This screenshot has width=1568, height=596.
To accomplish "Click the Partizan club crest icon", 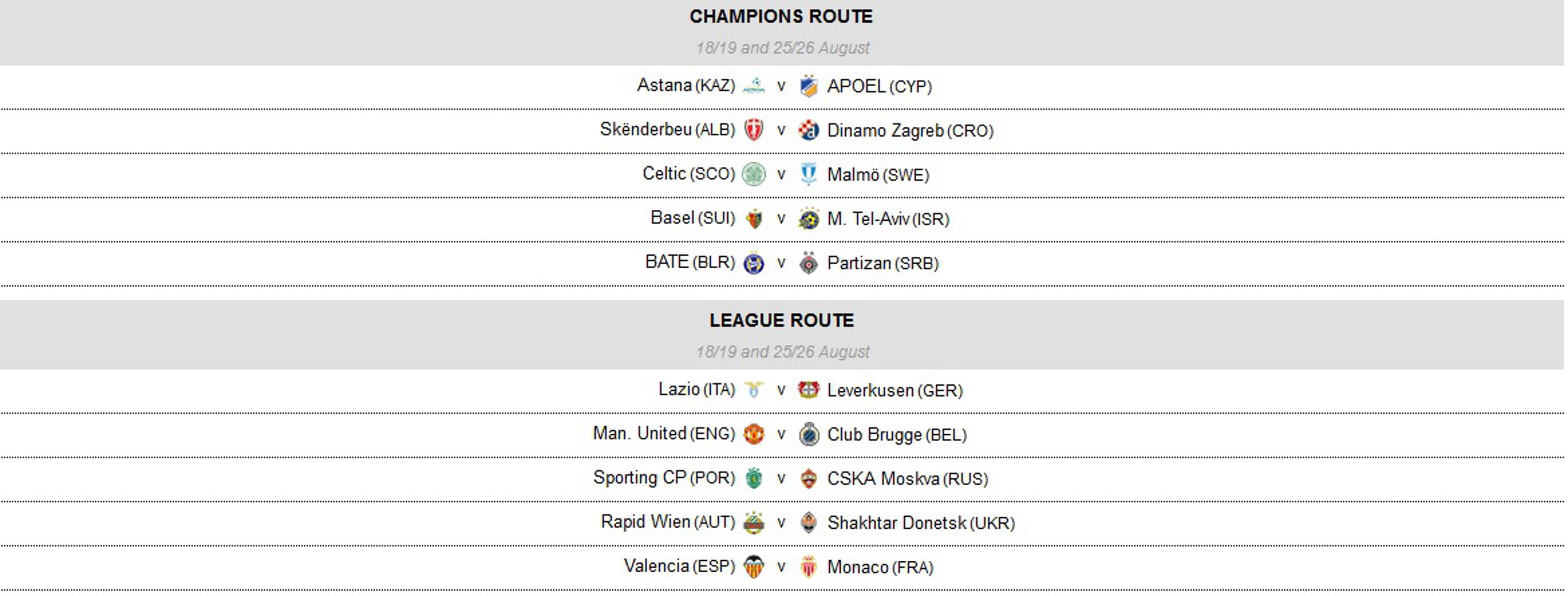I will tap(808, 262).
